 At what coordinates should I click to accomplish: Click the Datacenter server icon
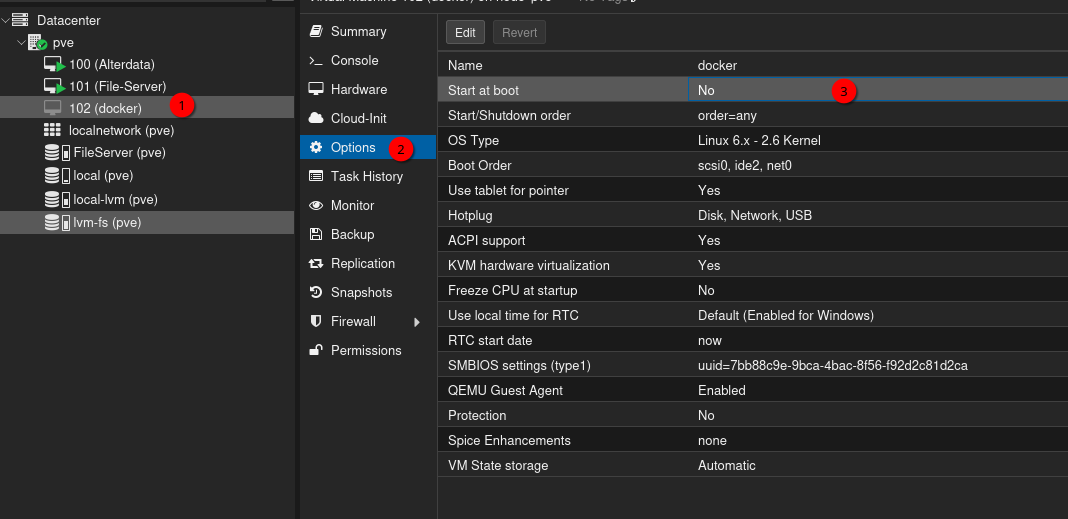20,20
